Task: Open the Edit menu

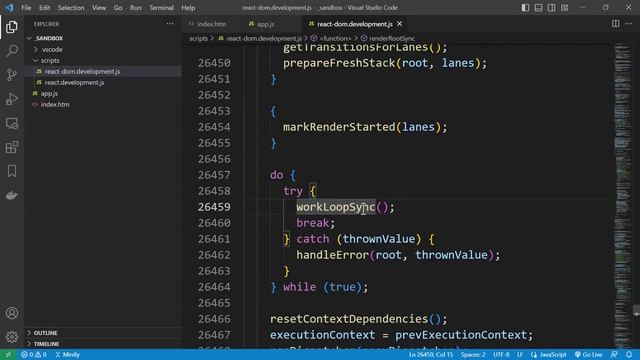Action: pos(44,8)
